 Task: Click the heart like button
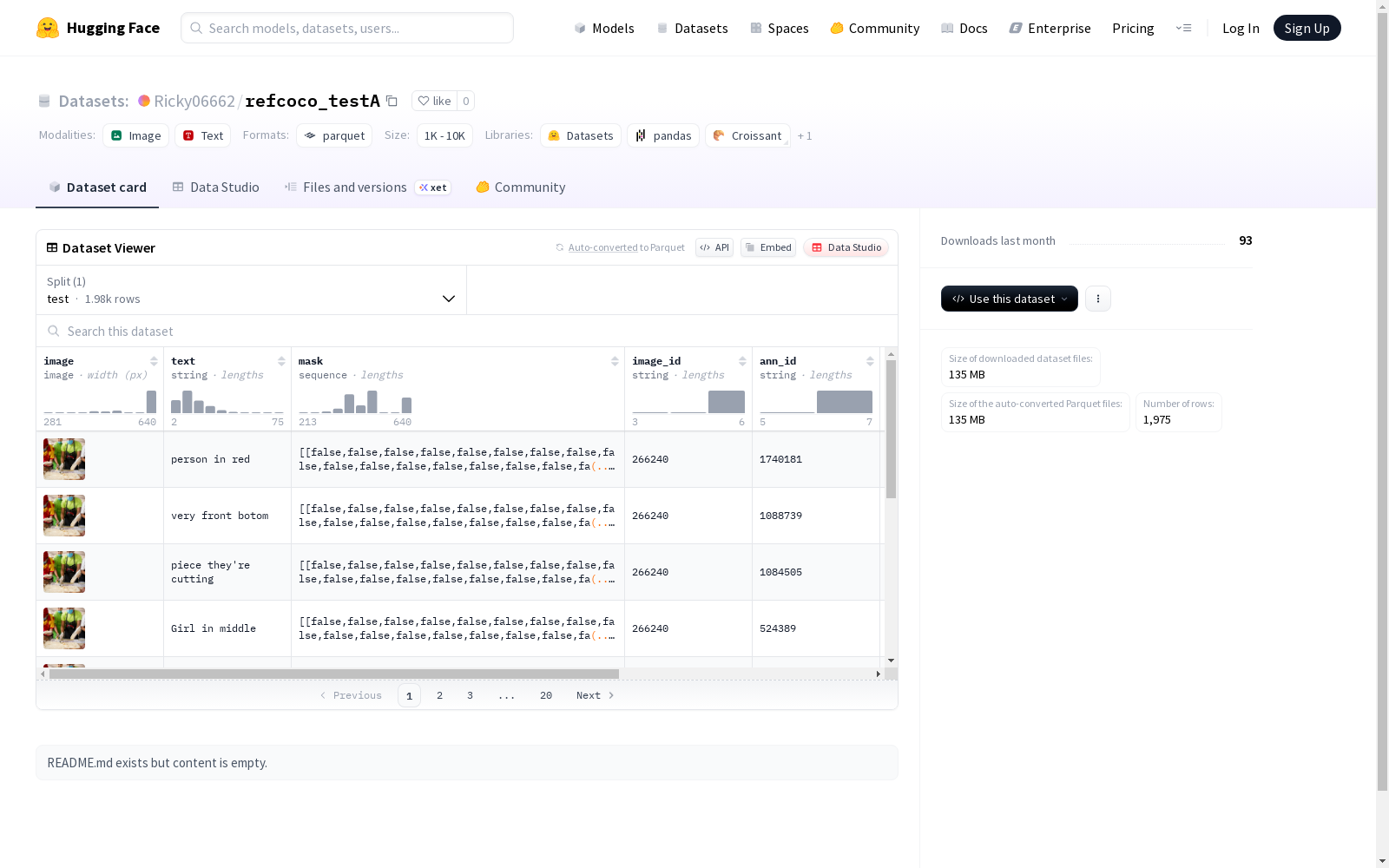(434, 101)
